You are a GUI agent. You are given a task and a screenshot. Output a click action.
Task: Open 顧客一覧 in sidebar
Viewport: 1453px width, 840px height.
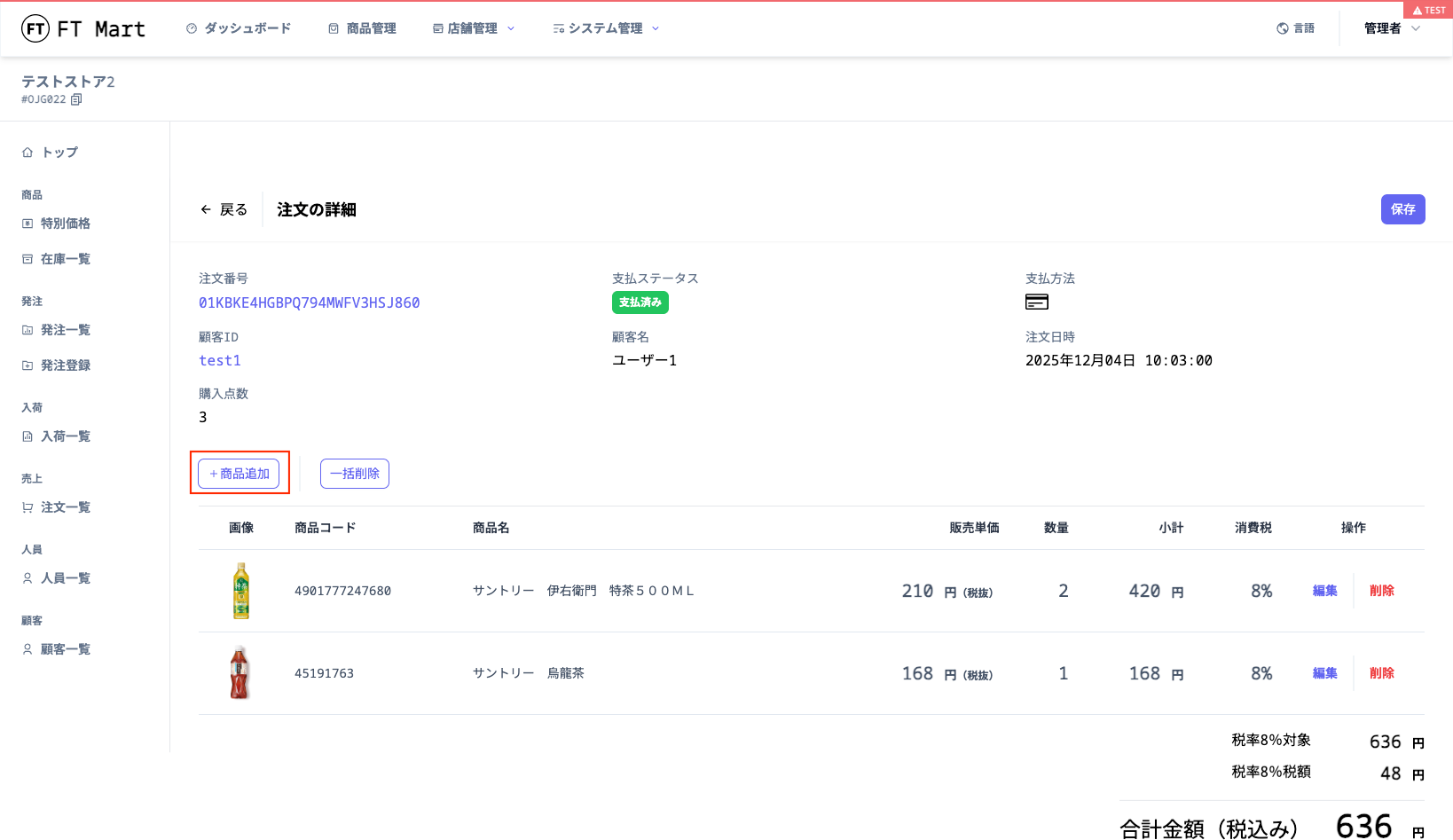57,649
